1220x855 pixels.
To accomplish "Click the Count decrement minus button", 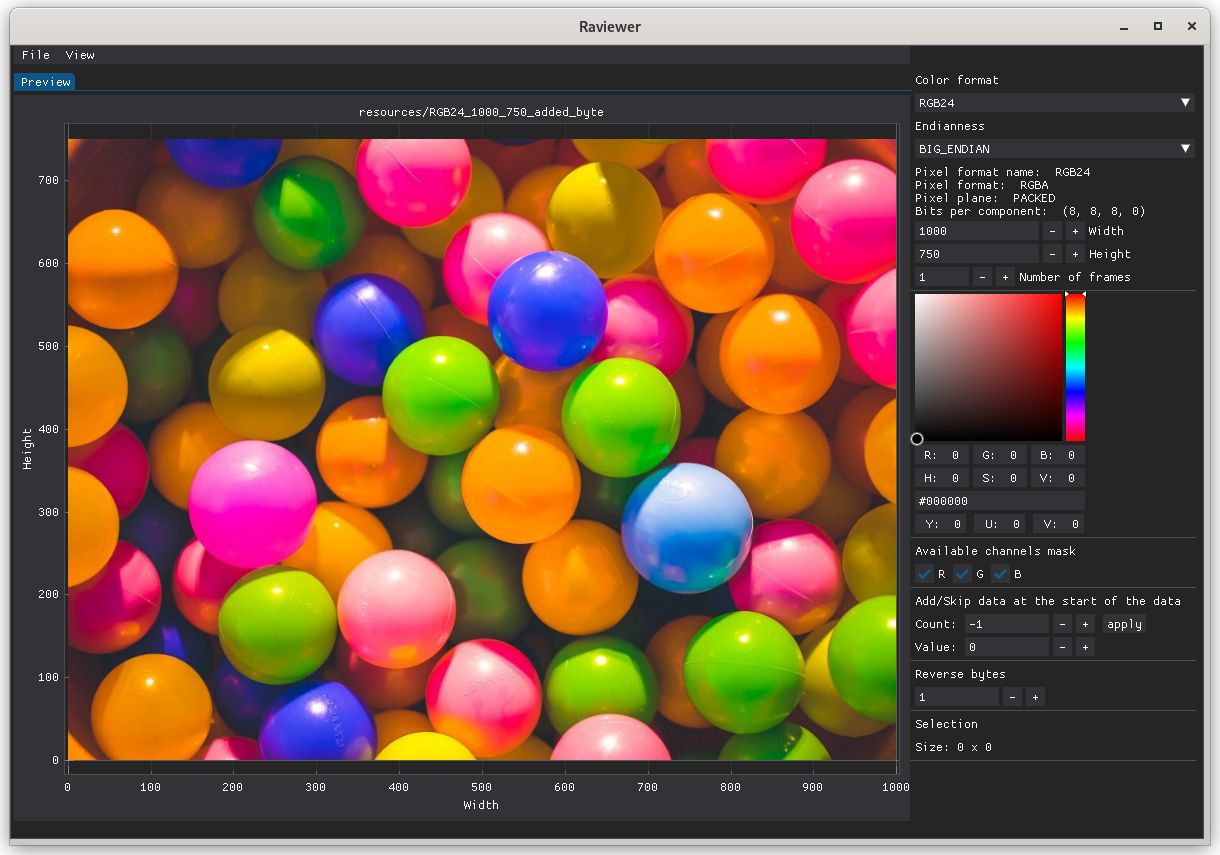I will [x=1062, y=624].
